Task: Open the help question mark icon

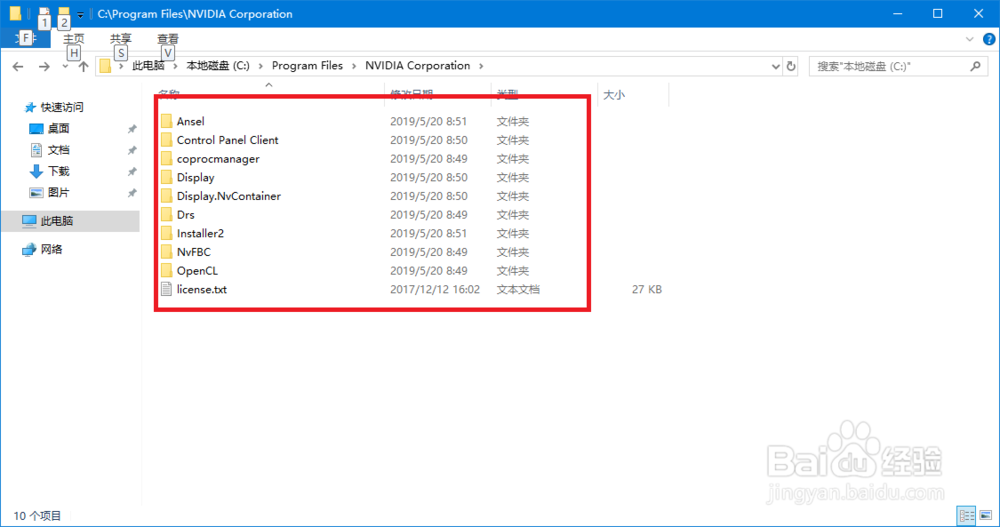Action: [989, 39]
